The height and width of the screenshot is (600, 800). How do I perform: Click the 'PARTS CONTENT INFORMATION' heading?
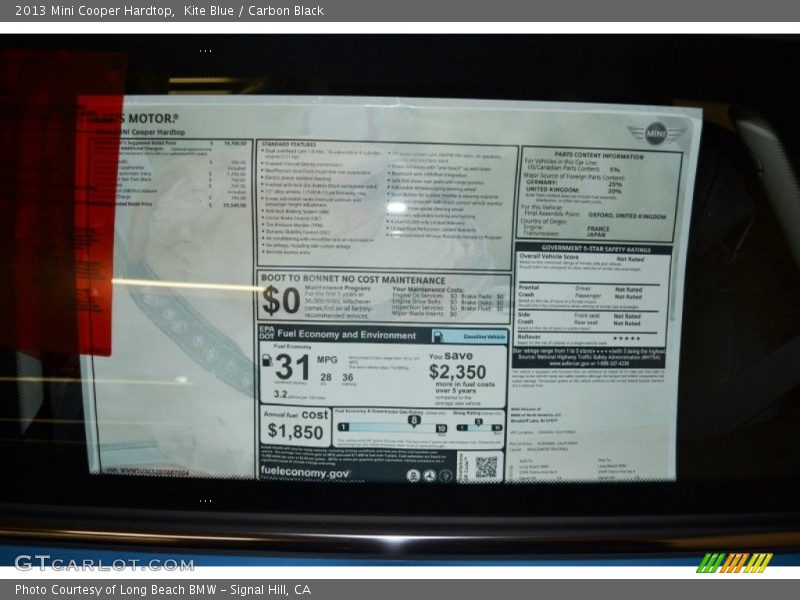pyautogui.click(x=599, y=156)
